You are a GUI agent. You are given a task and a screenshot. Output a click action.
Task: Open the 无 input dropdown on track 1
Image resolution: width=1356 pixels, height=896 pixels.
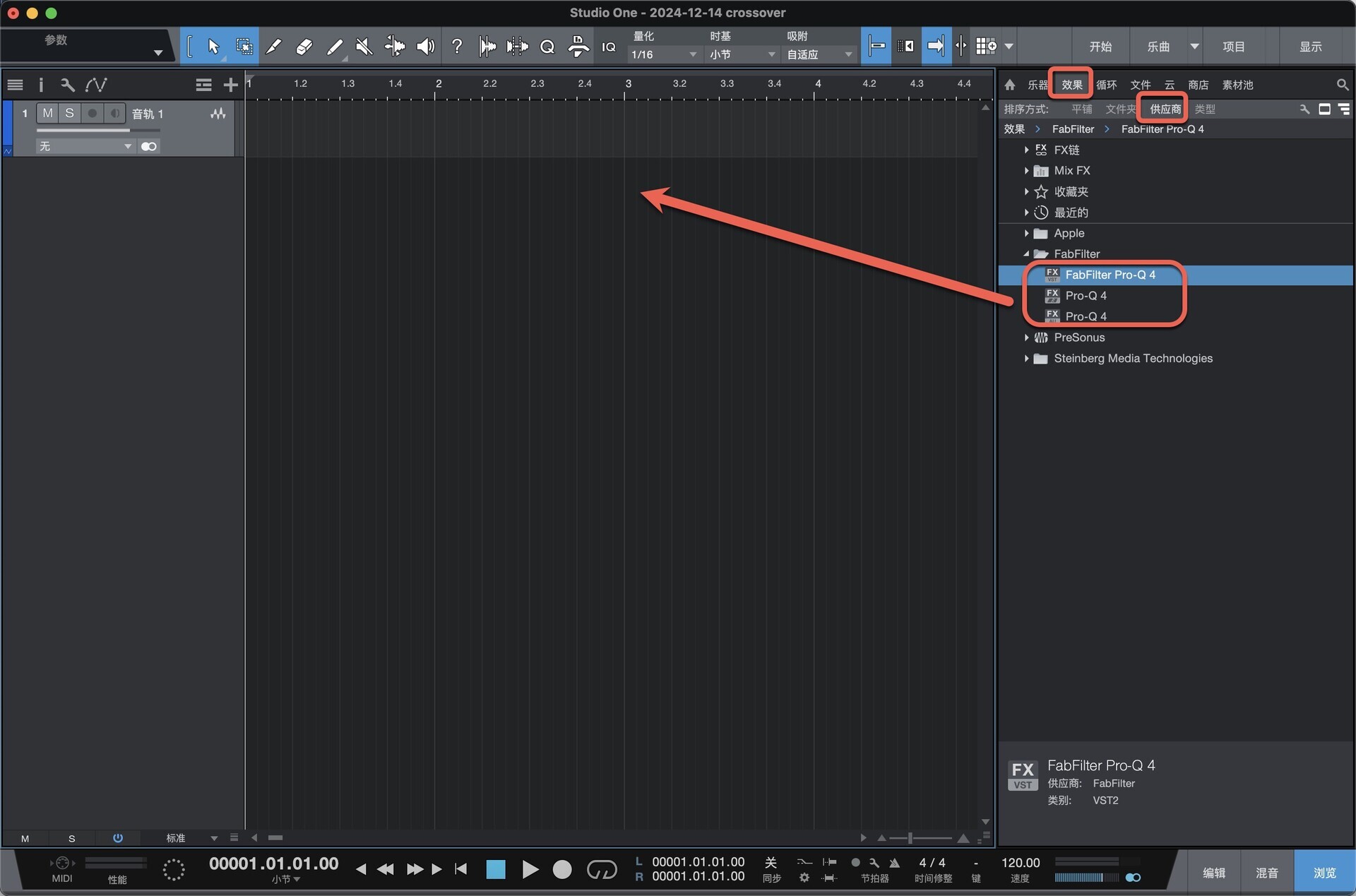[85, 146]
